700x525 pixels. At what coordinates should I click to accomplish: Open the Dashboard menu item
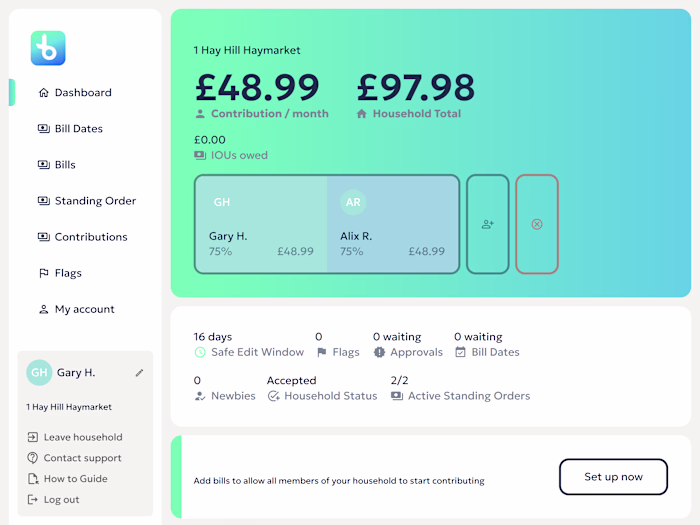point(83,93)
